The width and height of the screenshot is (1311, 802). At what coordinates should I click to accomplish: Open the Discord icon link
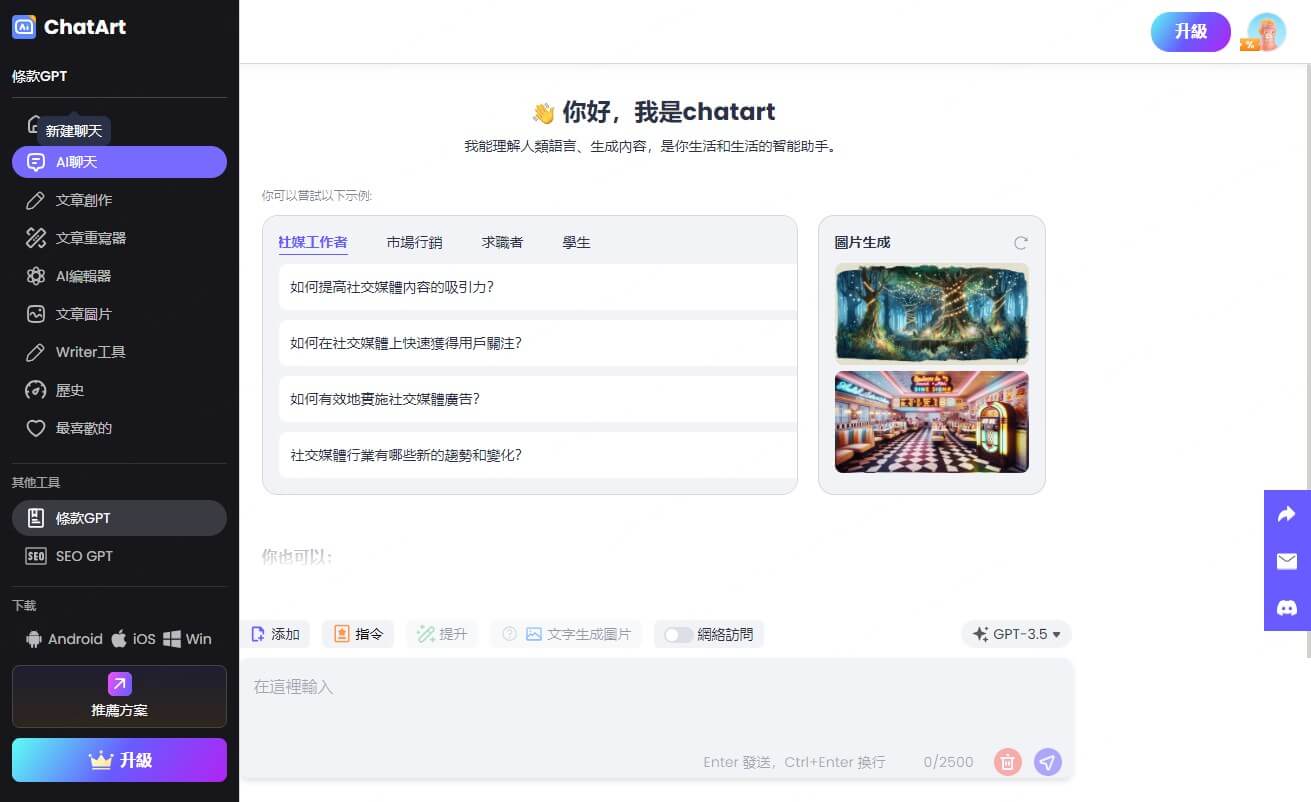pyautogui.click(x=1287, y=608)
